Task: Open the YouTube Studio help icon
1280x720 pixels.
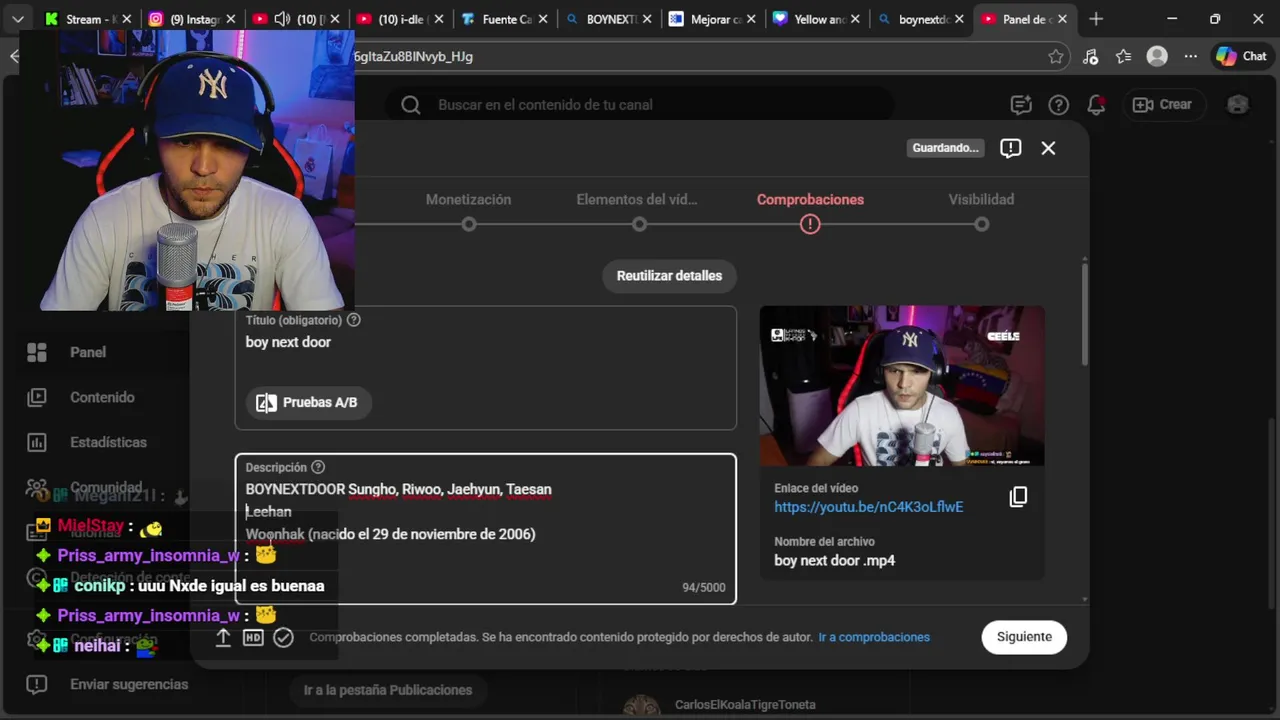Action: (1058, 105)
